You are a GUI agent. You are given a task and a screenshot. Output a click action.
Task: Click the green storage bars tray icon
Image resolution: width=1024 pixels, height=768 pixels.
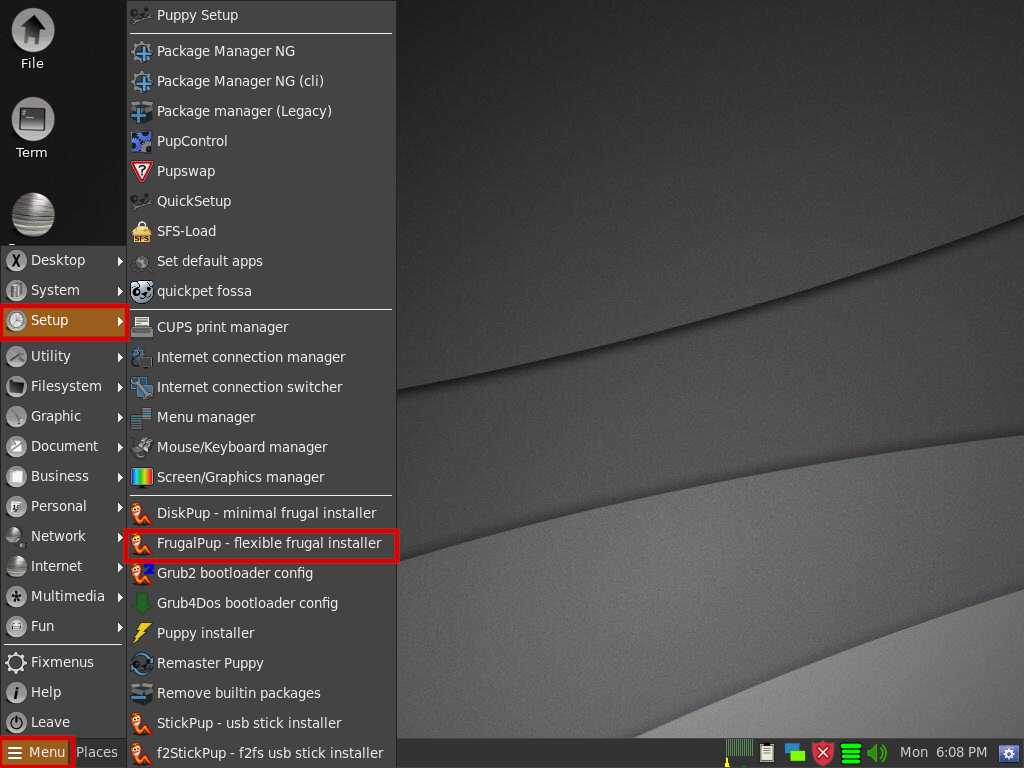click(851, 753)
